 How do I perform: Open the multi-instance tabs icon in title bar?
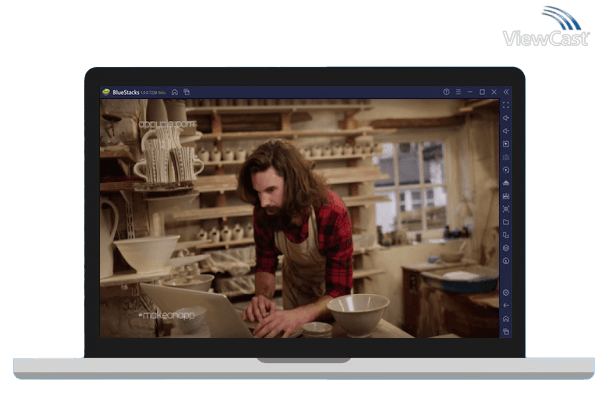[x=186, y=92]
